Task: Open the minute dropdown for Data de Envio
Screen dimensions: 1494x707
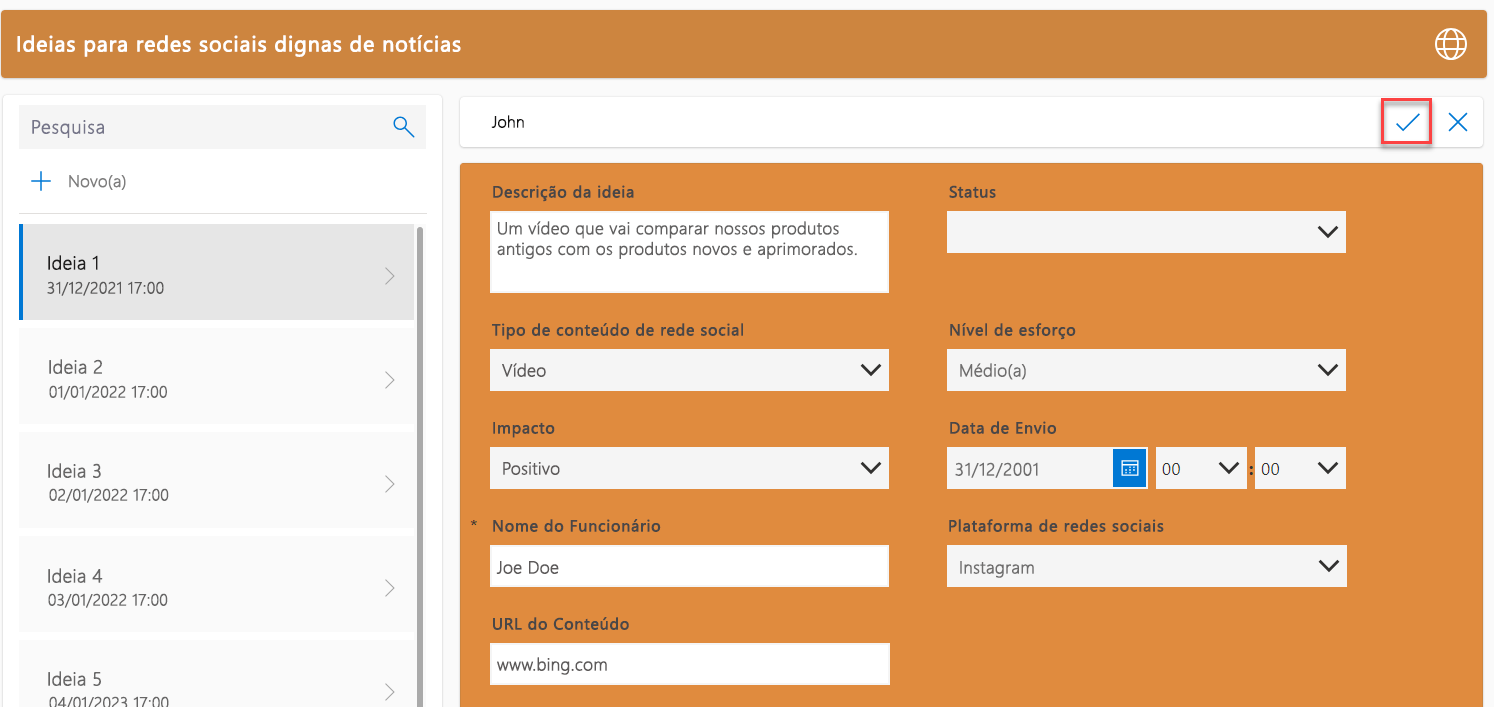Action: pyautogui.click(x=1300, y=468)
